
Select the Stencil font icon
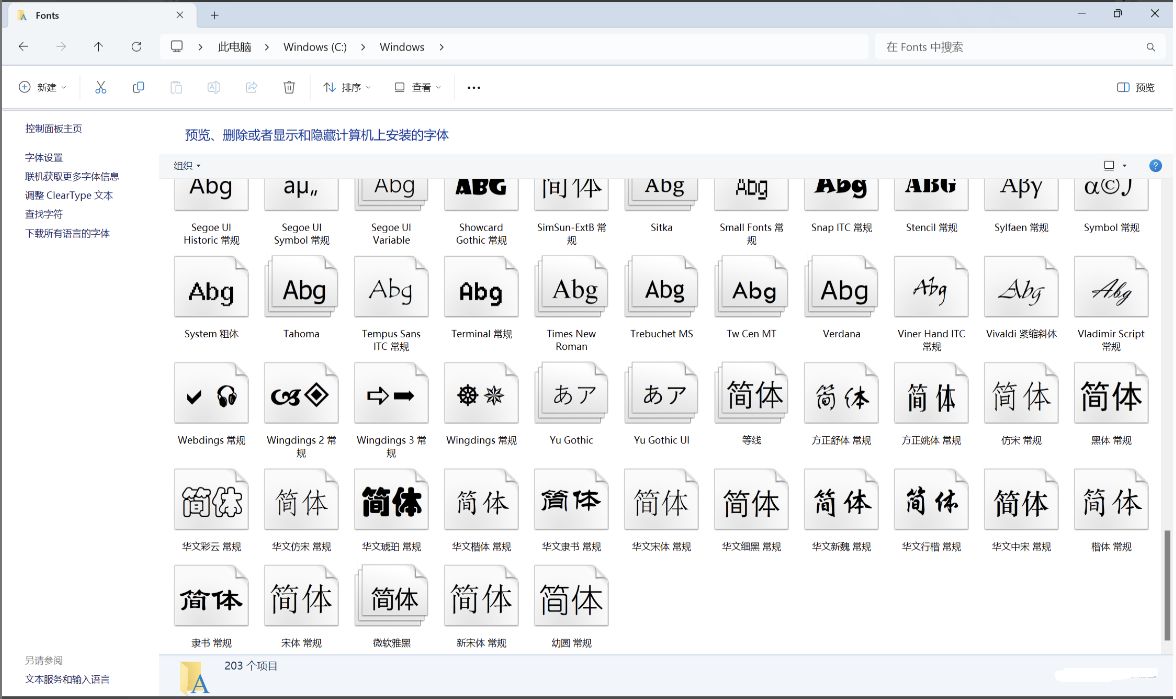pos(932,195)
